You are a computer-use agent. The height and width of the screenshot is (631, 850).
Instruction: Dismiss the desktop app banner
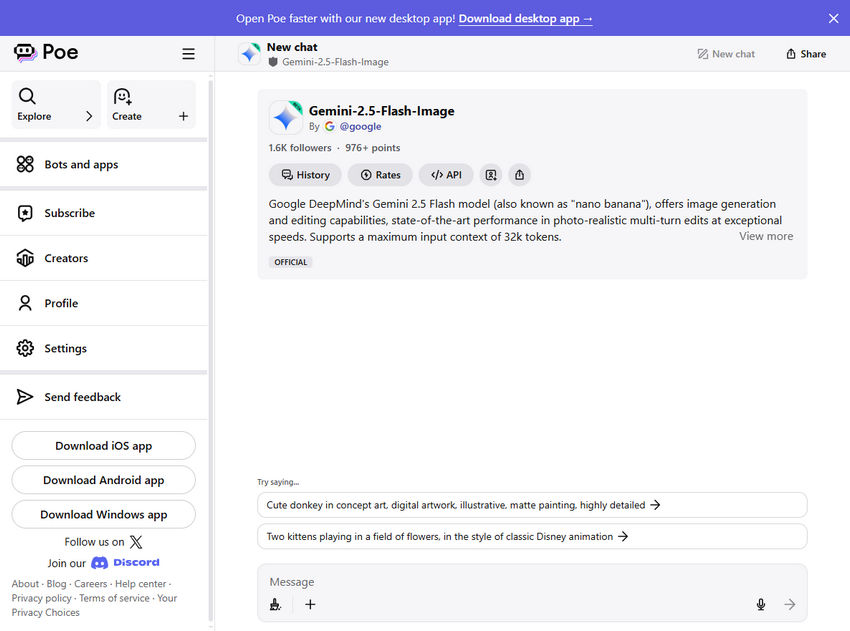coord(833,18)
